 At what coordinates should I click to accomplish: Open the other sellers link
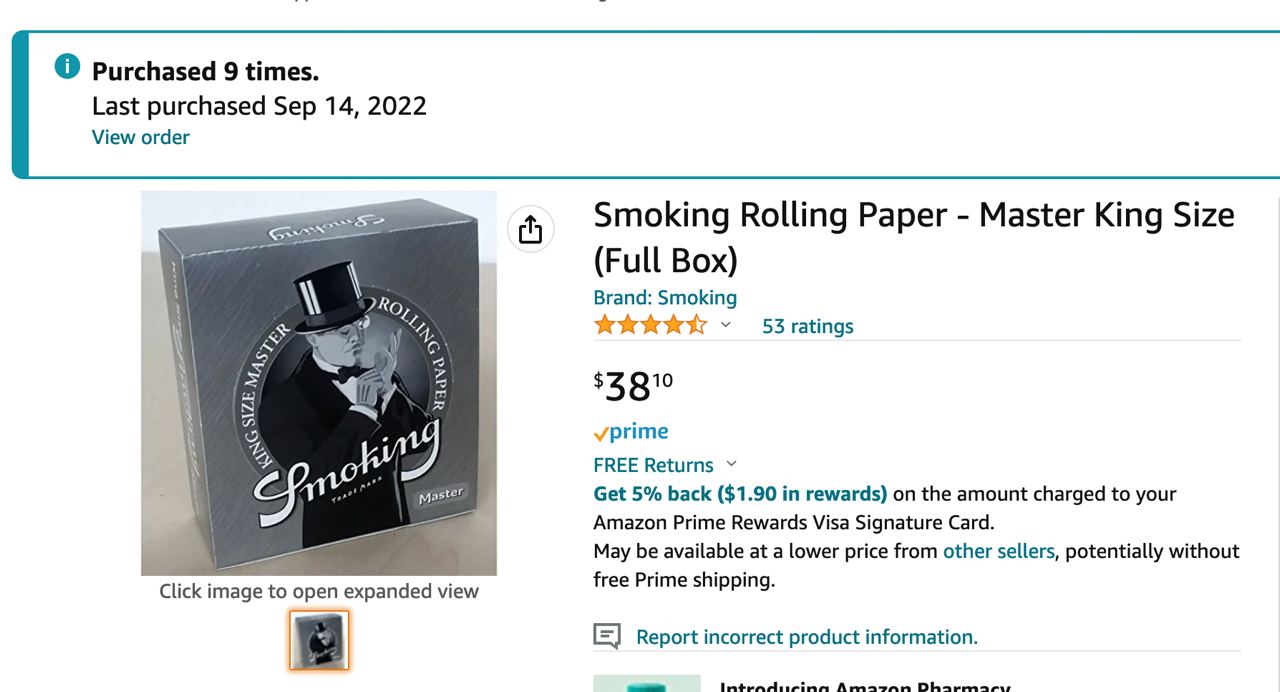pyautogui.click(x=998, y=551)
